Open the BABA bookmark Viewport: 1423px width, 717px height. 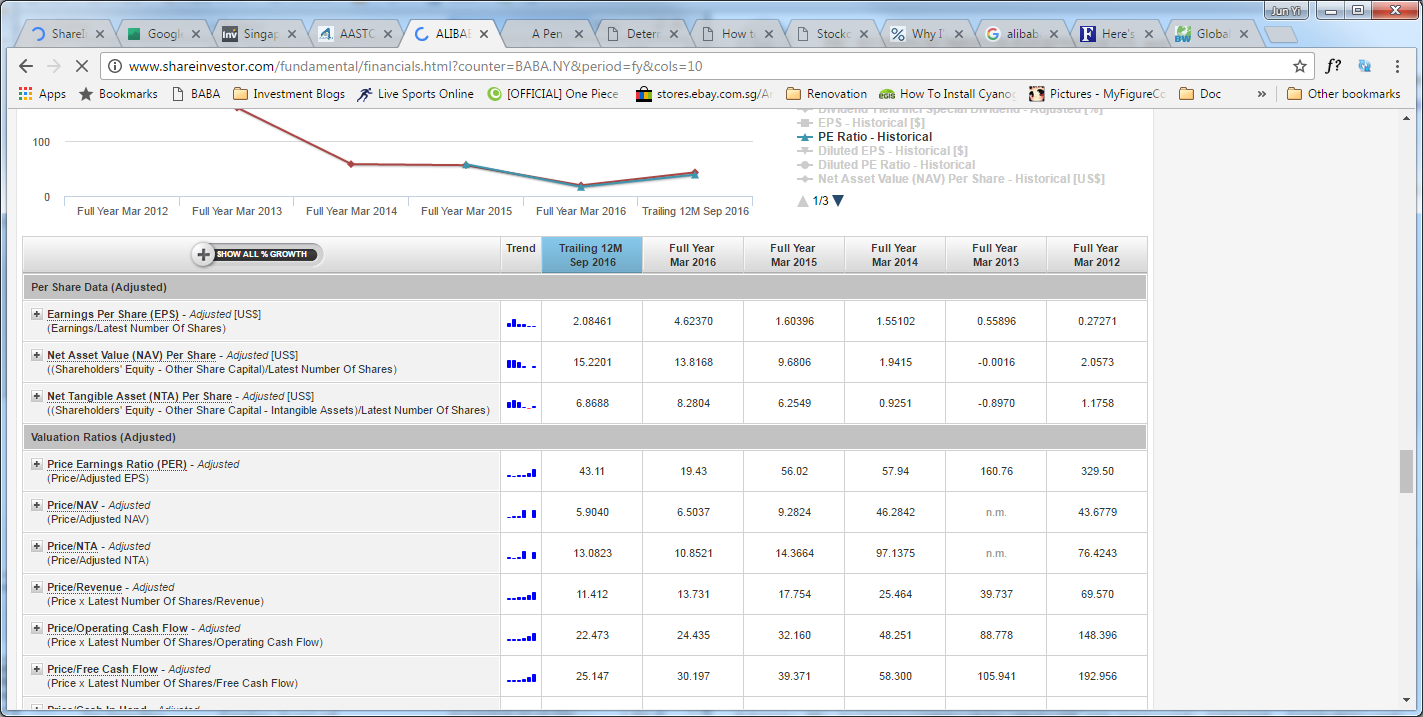coord(196,94)
